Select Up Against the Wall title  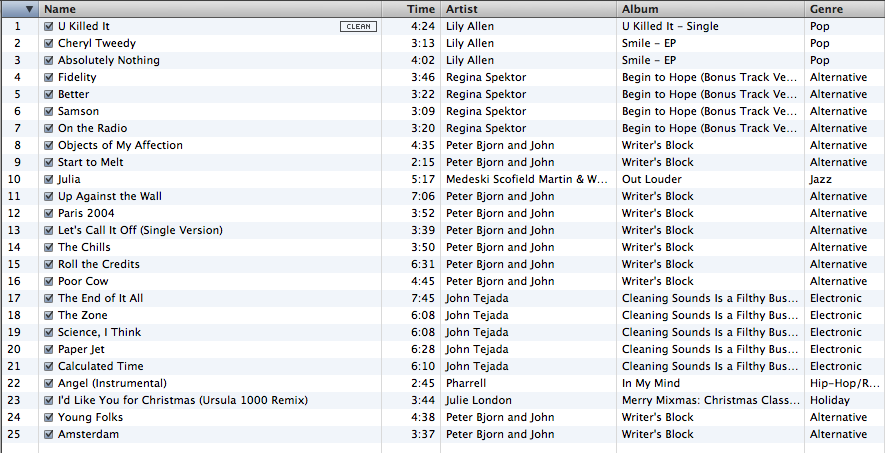[x=110, y=196]
